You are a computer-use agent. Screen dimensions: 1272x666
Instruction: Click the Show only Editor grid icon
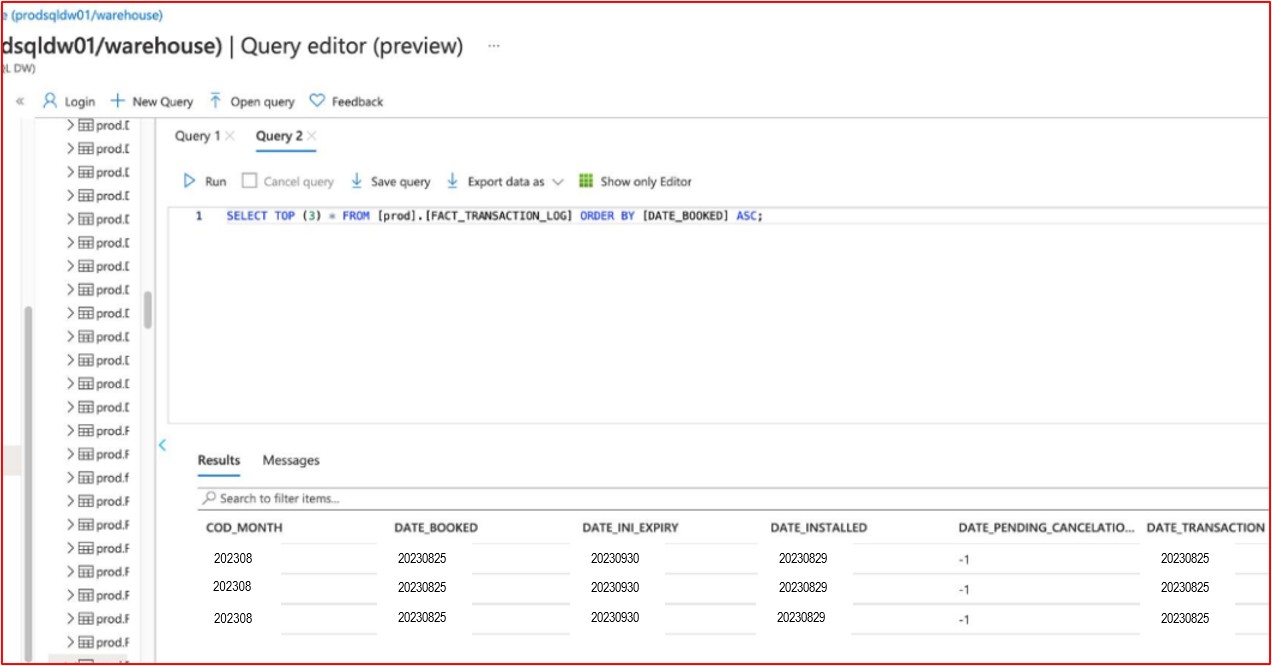[588, 181]
